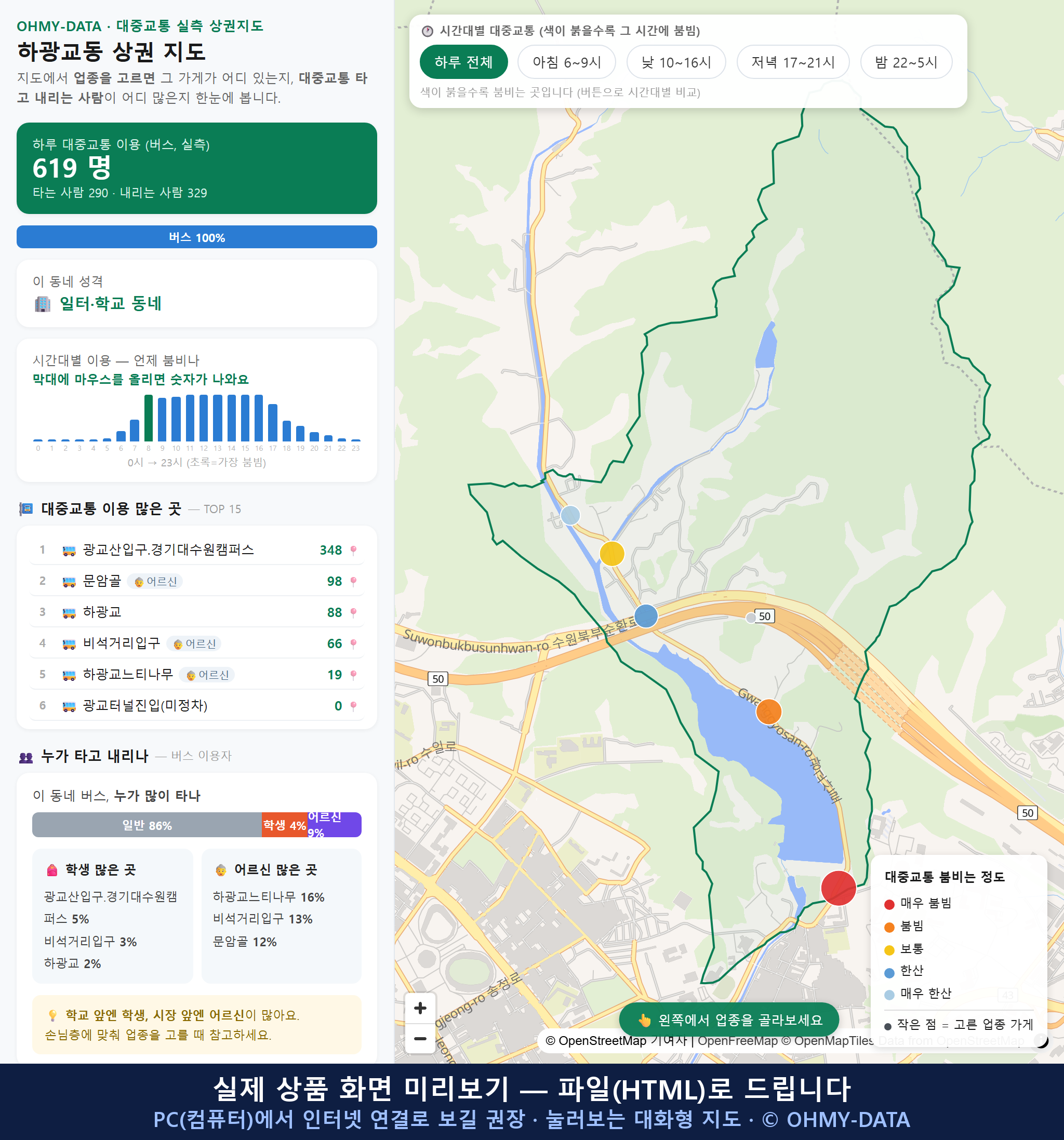Click the blue quiet stop marker near highway
Image resolution: width=1064 pixels, height=1140 pixels.
pyautogui.click(x=646, y=616)
